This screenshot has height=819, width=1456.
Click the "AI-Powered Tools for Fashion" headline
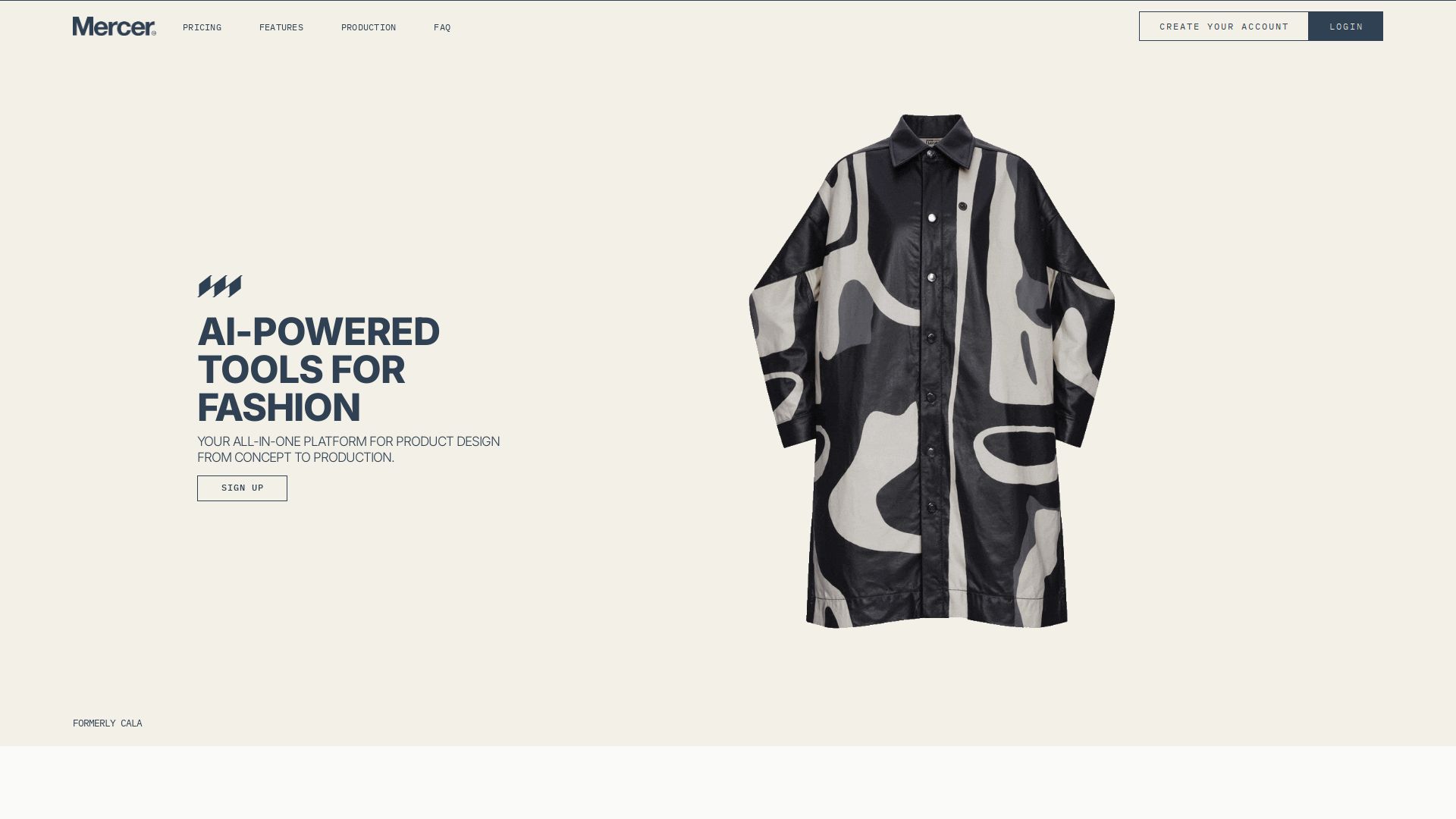pyautogui.click(x=318, y=369)
